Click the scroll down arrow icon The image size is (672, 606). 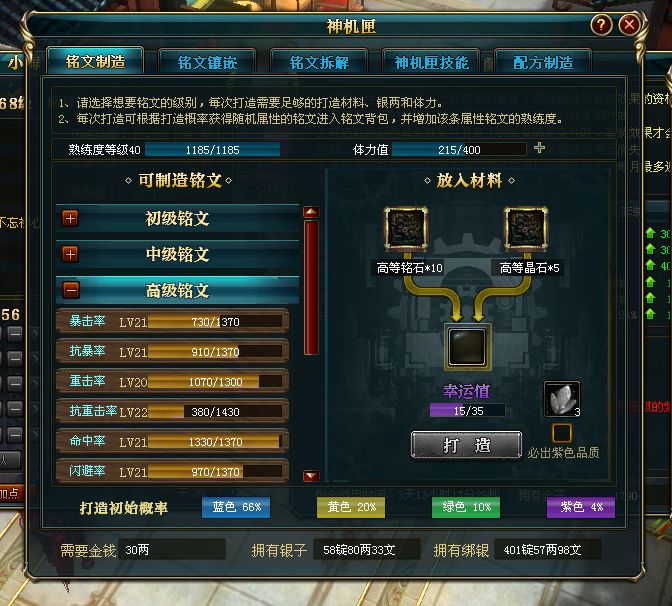[311, 476]
